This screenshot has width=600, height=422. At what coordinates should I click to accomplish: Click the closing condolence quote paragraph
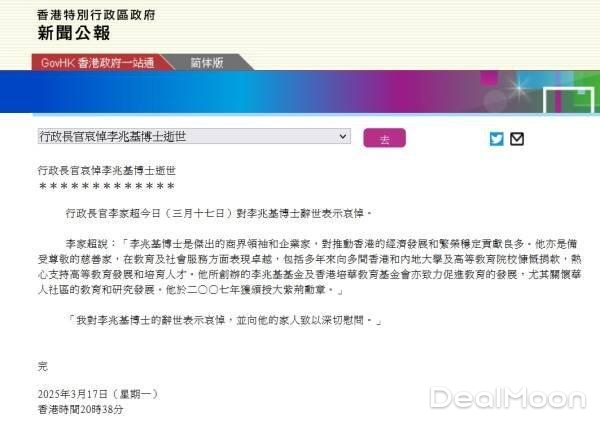tap(224, 320)
